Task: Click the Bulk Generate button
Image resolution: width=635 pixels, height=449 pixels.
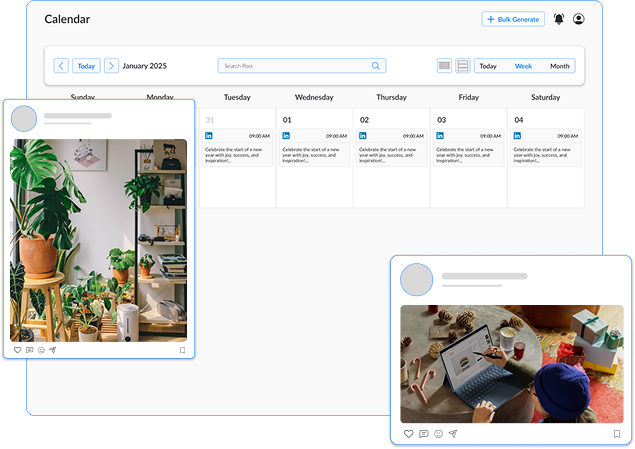Action: (513, 19)
